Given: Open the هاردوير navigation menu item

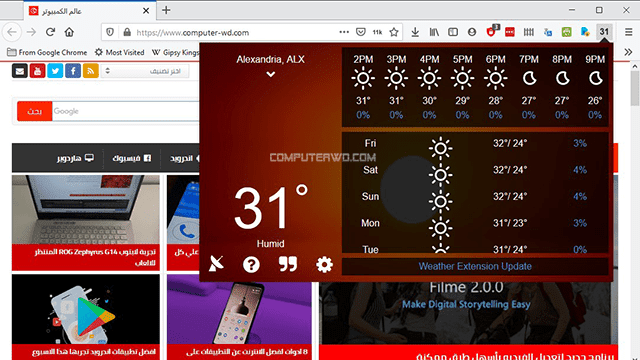Looking at the screenshot, I should tap(76, 158).
